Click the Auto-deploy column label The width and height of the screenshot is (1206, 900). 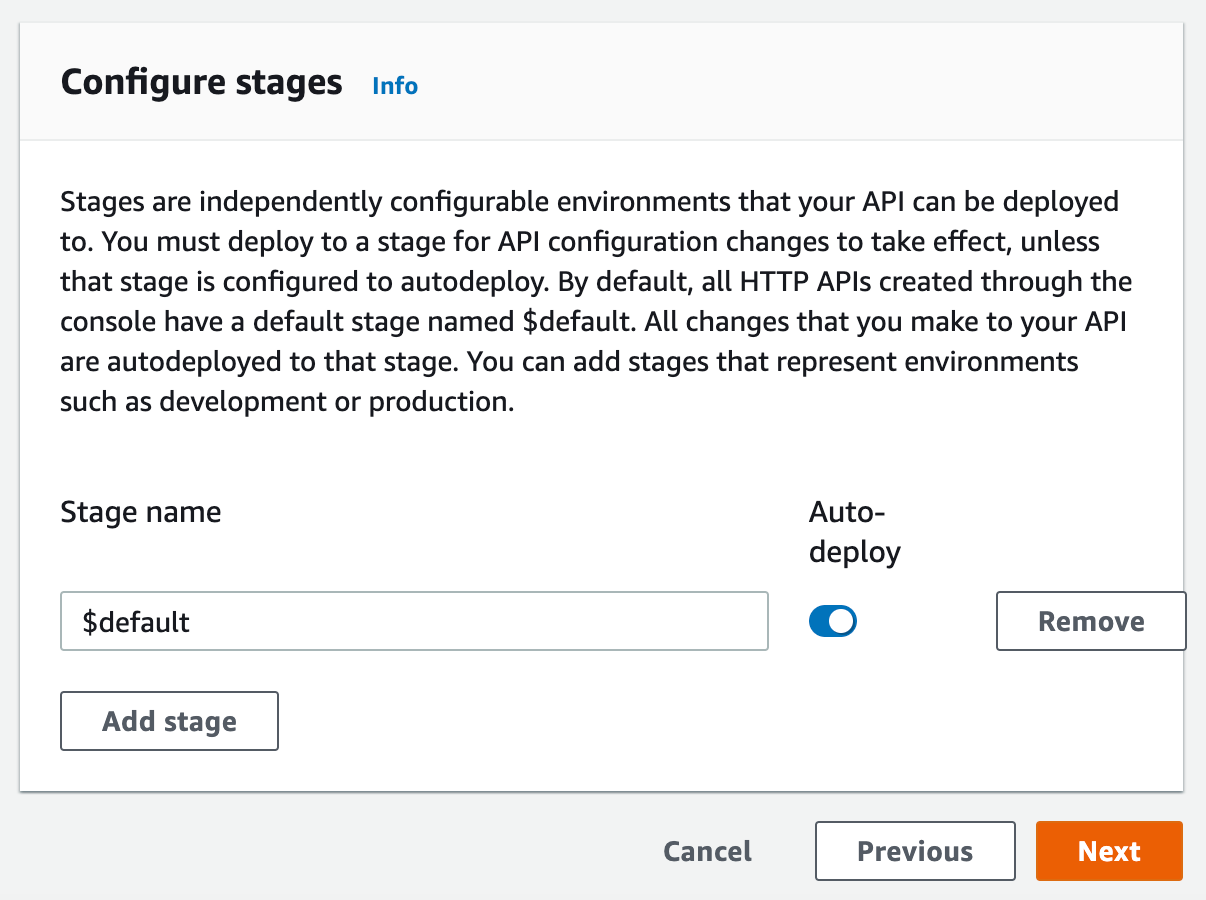tap(854, 533)
